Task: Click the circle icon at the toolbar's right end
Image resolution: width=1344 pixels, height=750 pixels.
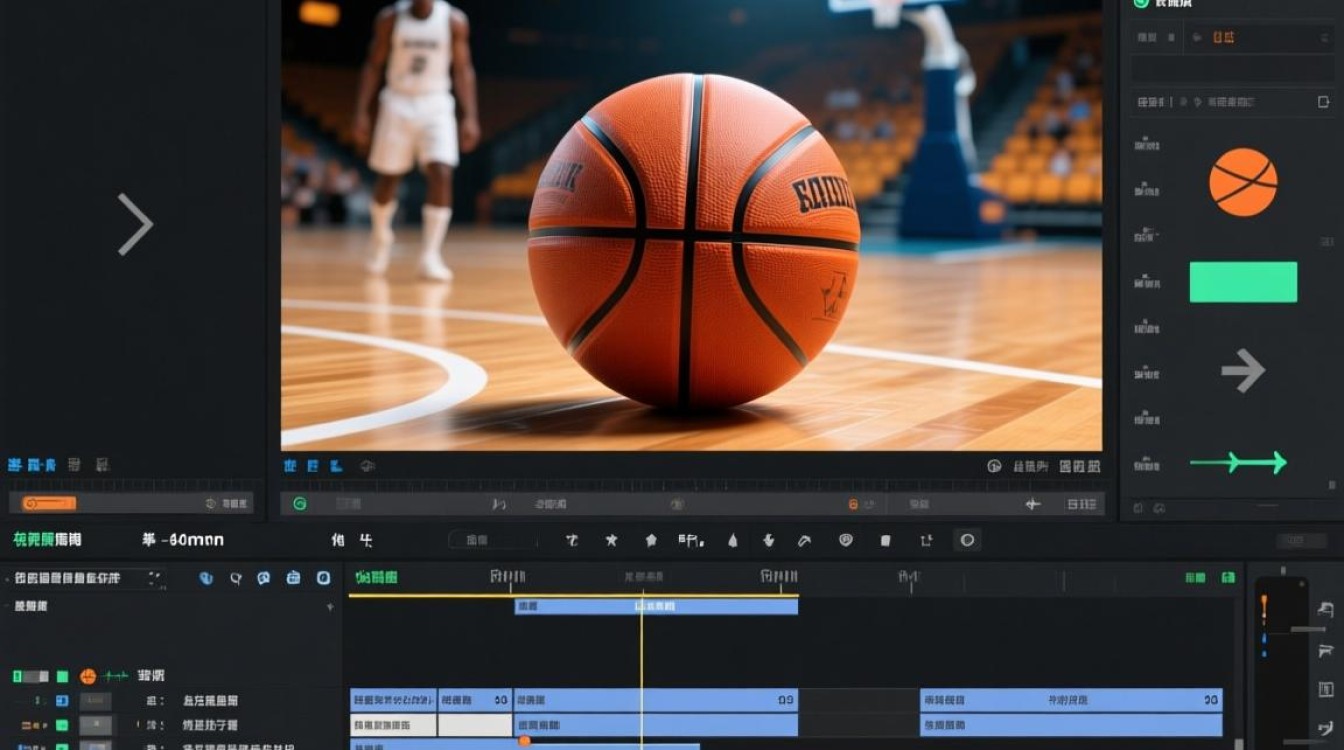Action: pyautogui.click(x=967, y=540)
